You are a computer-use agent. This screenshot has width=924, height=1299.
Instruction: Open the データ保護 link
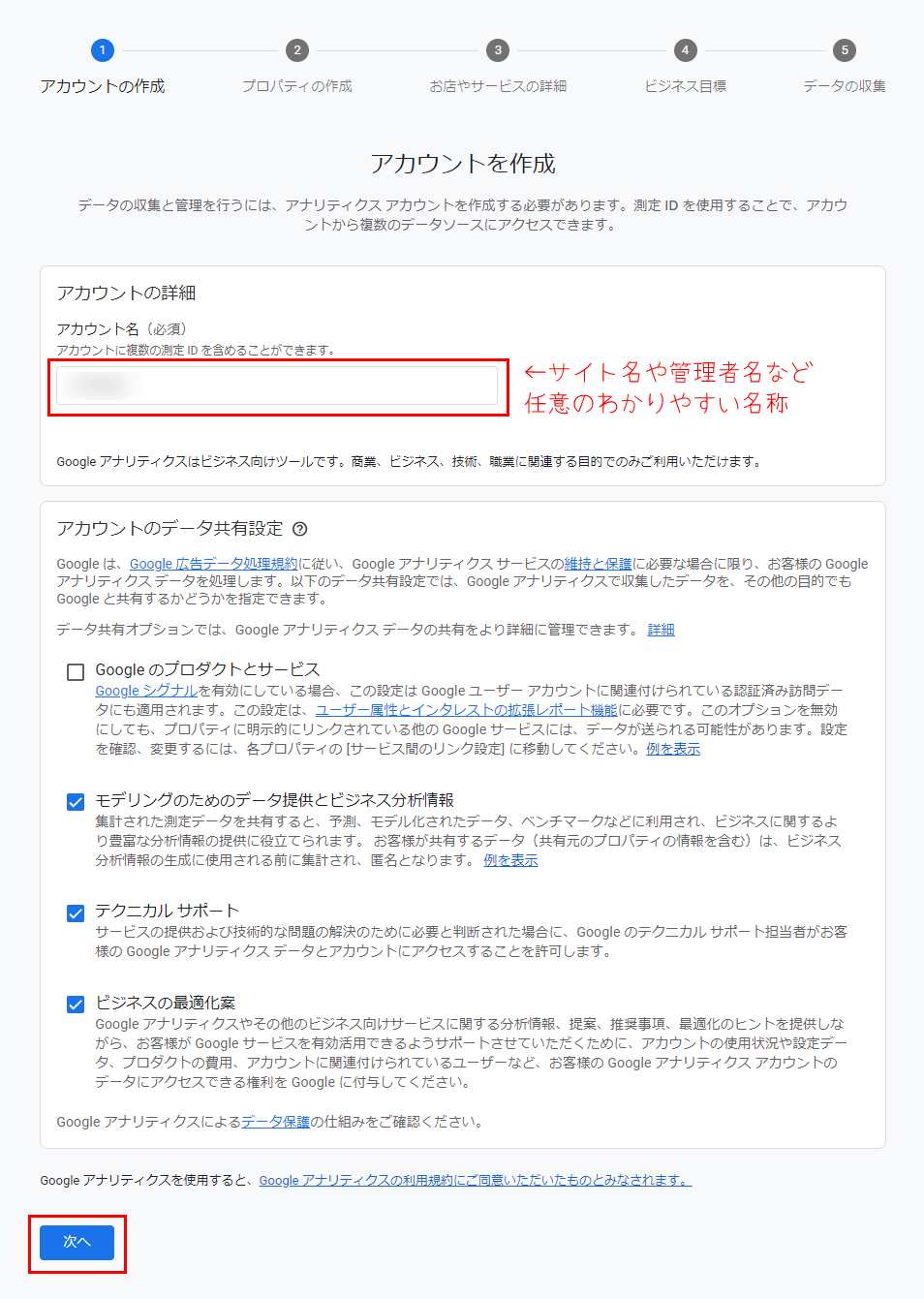(275, 1122)
